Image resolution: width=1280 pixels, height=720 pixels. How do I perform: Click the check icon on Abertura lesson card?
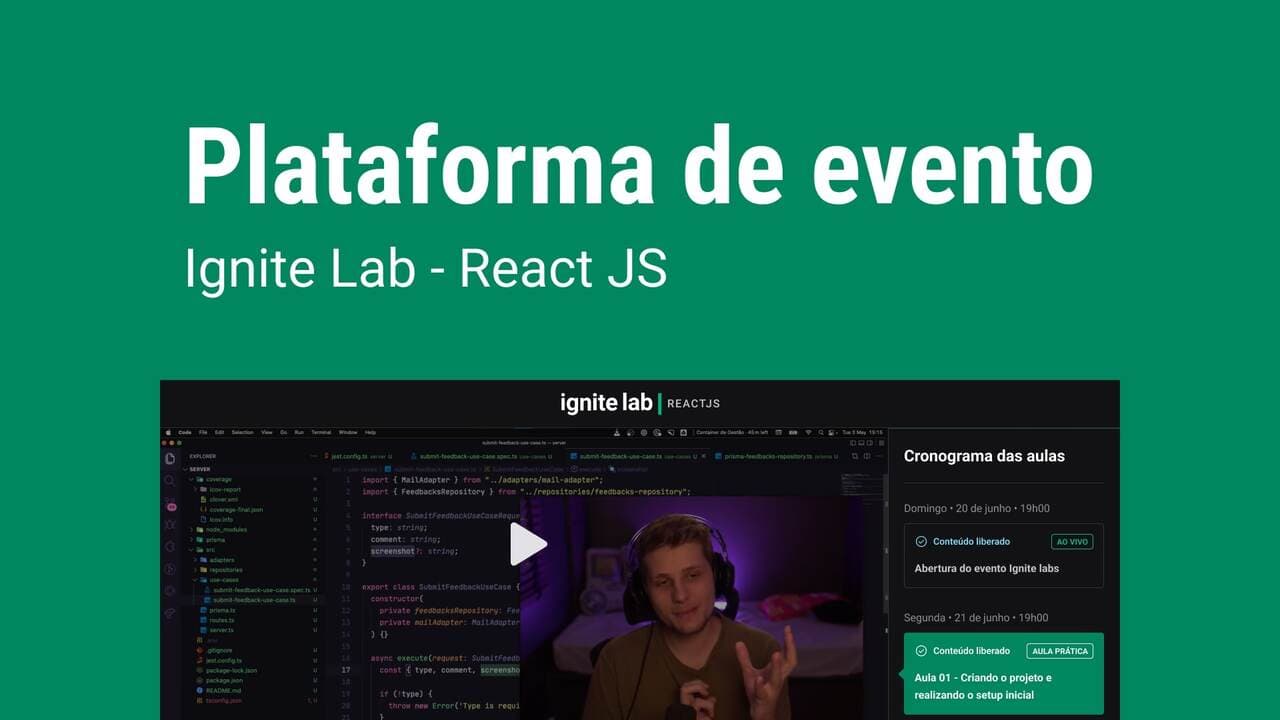(x=921, y=542)
